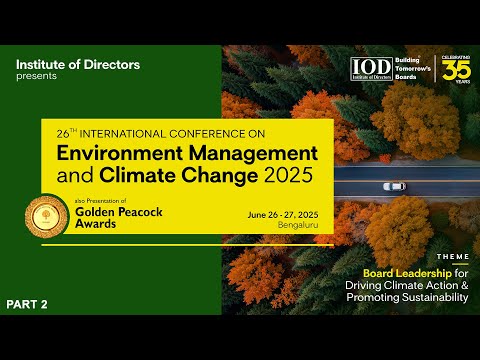Click 'and Climate Change 2025' title line
The height and width of the screenshot is (360, 480).
[x=185, y=175]
